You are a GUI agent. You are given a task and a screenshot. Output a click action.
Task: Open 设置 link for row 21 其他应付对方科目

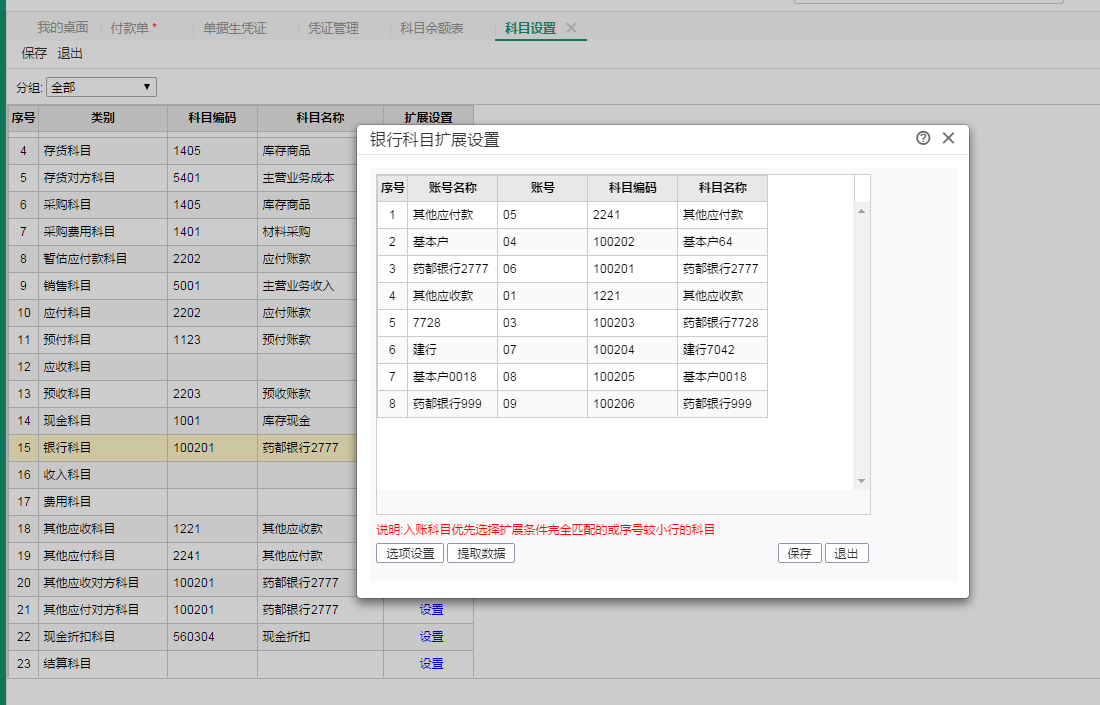tap(431, 610)
